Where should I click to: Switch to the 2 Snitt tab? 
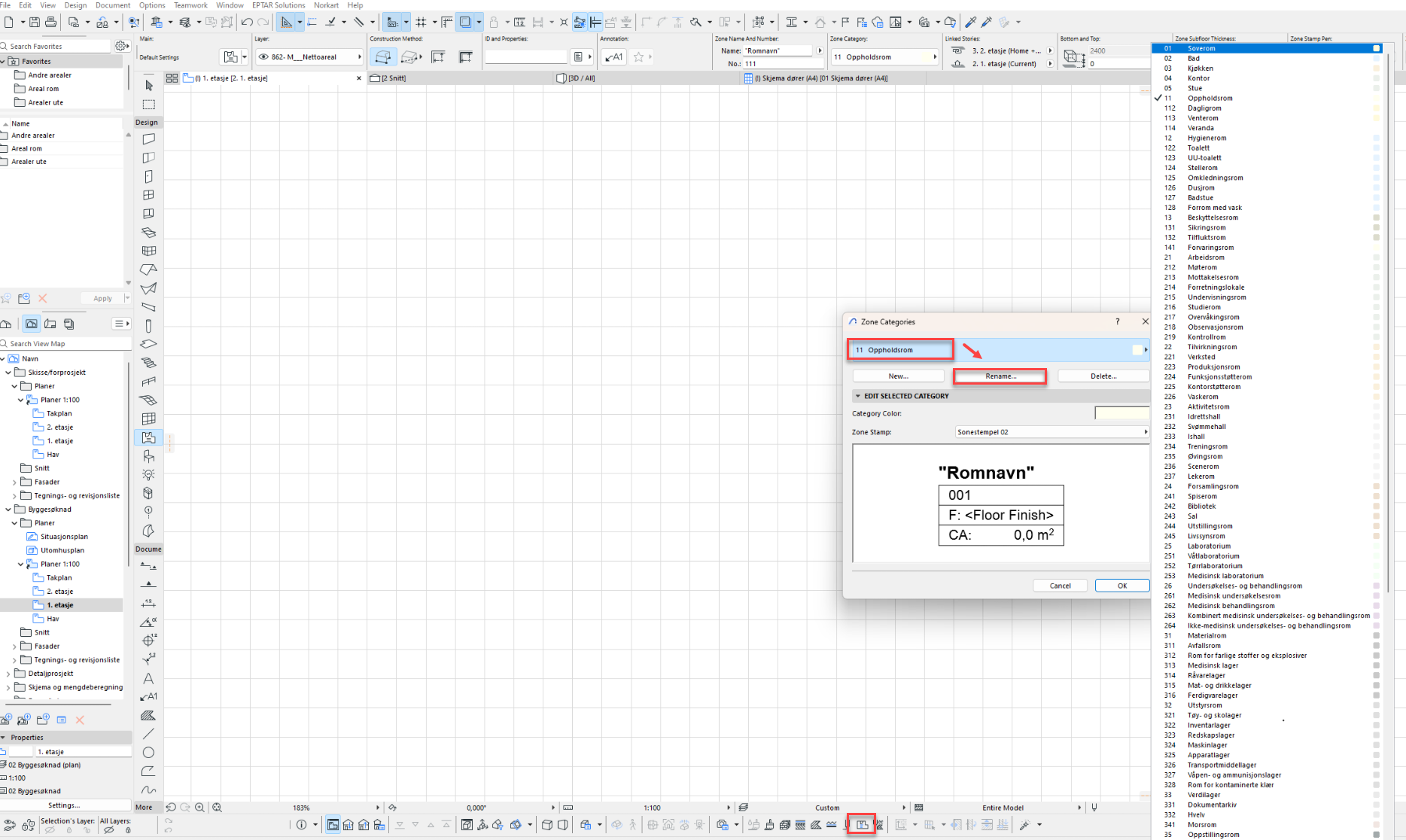pyautogui.click(x=394, y=78)
